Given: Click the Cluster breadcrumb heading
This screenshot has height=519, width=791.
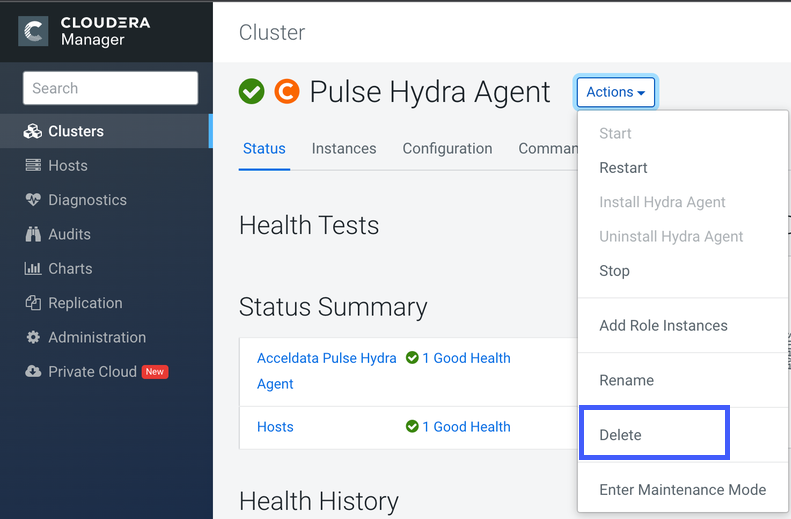Looking at the screenshot, I should tap(272, 32).
